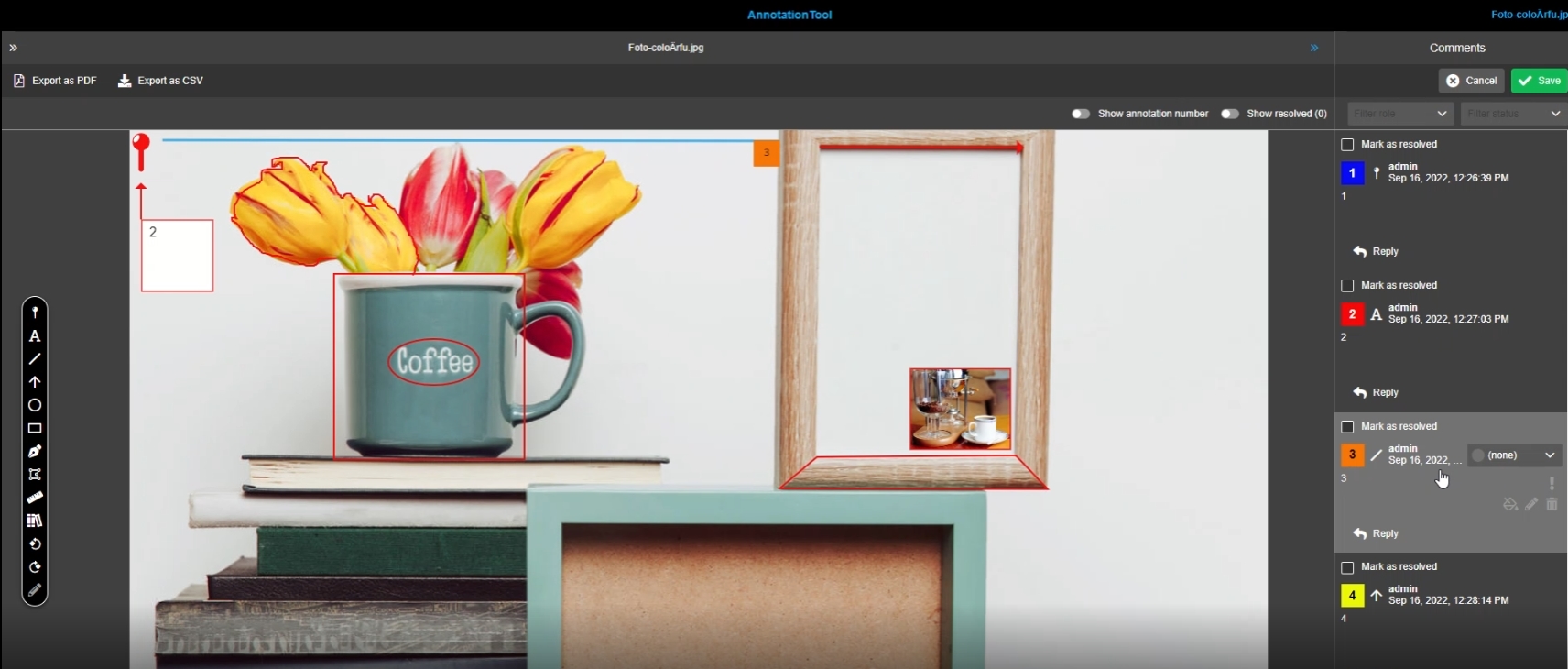Check Mark as resolved for comment 1
This screenshot has width=1568, height=669.
coord(1347,145)
